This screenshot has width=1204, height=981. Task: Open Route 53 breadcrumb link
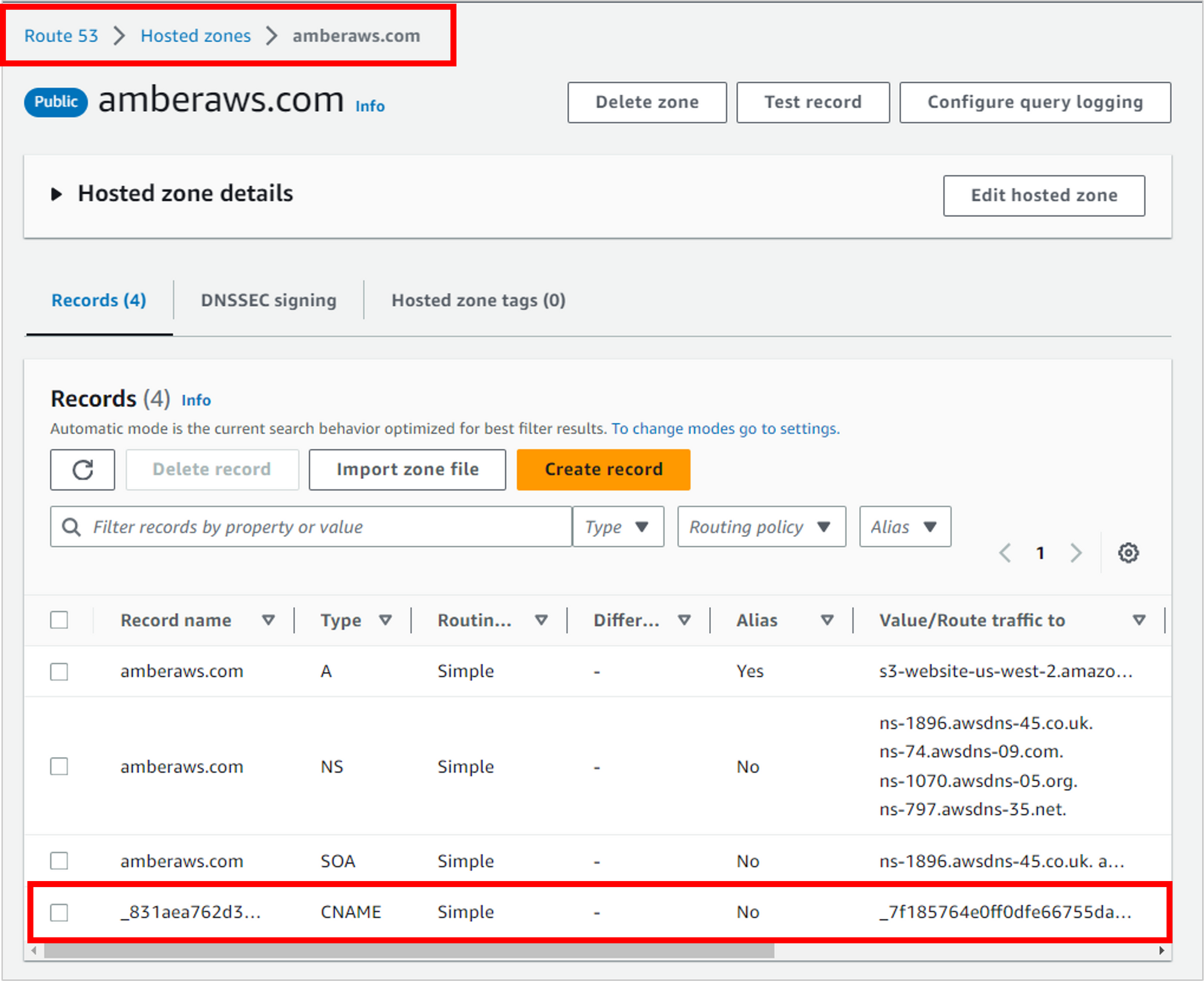click(61, 36)
